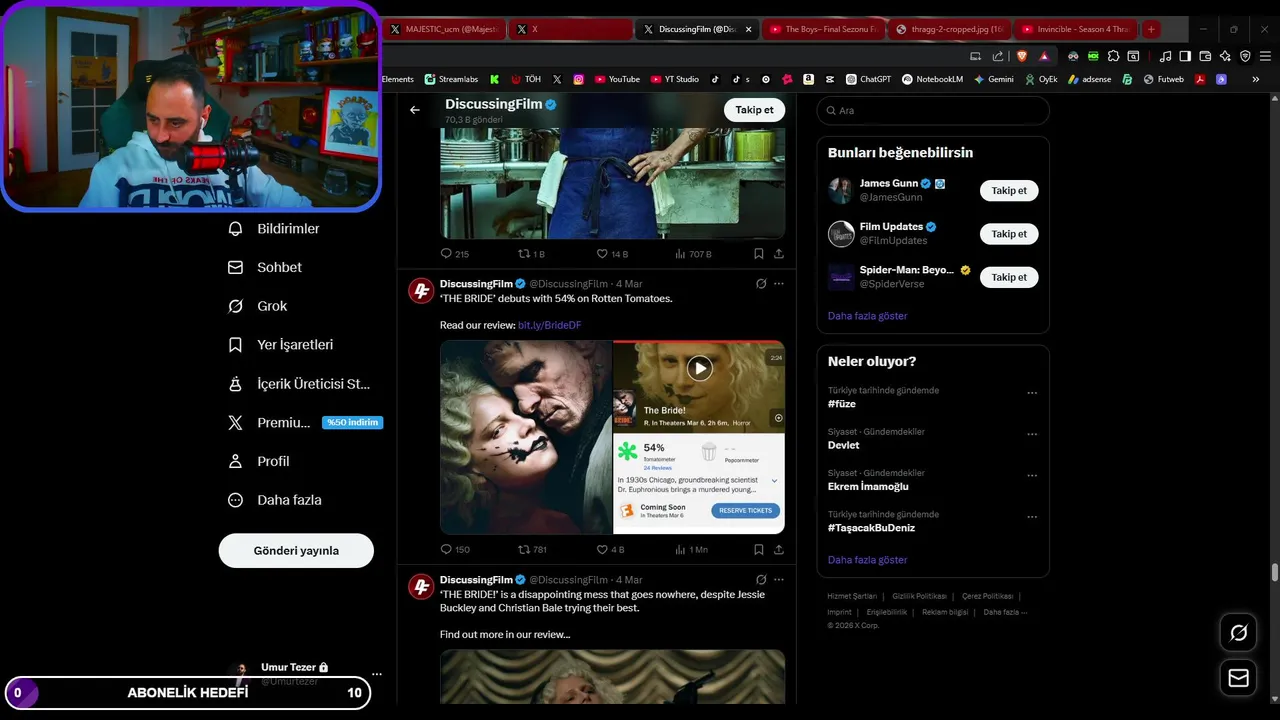This screenshot has width=1280, height=720.
Task: View analytics of the 1 Mn views post
Action: (x=691, y=549)
